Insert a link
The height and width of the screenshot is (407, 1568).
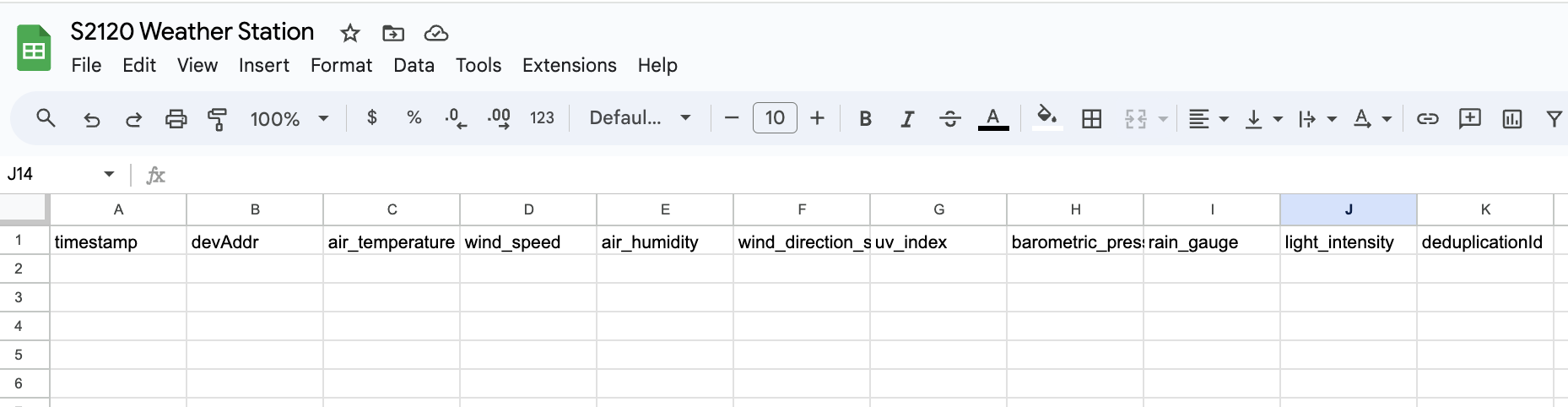[x=1427, y=119]
